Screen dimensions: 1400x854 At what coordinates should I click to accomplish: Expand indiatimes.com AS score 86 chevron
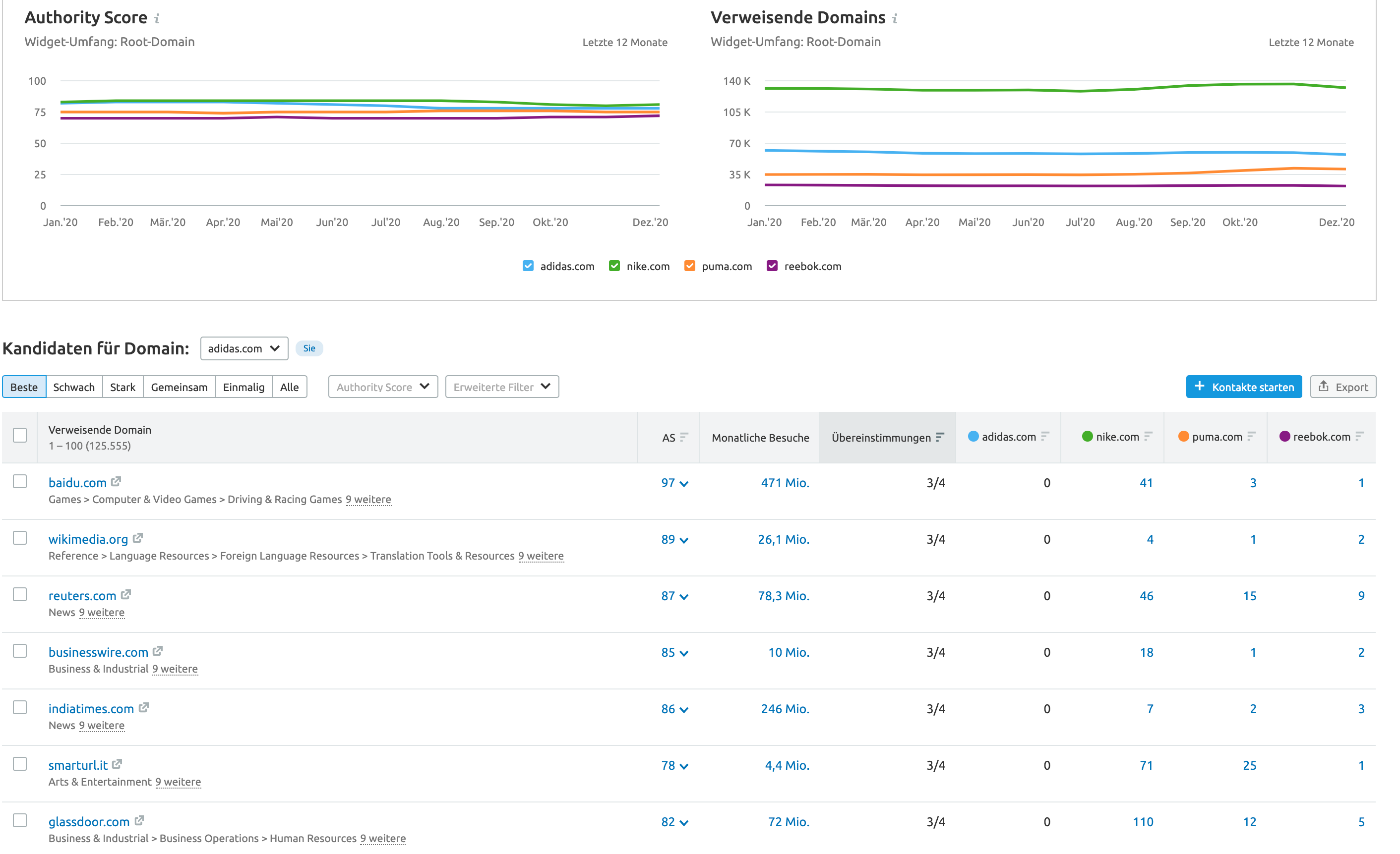tap(684, 710)
